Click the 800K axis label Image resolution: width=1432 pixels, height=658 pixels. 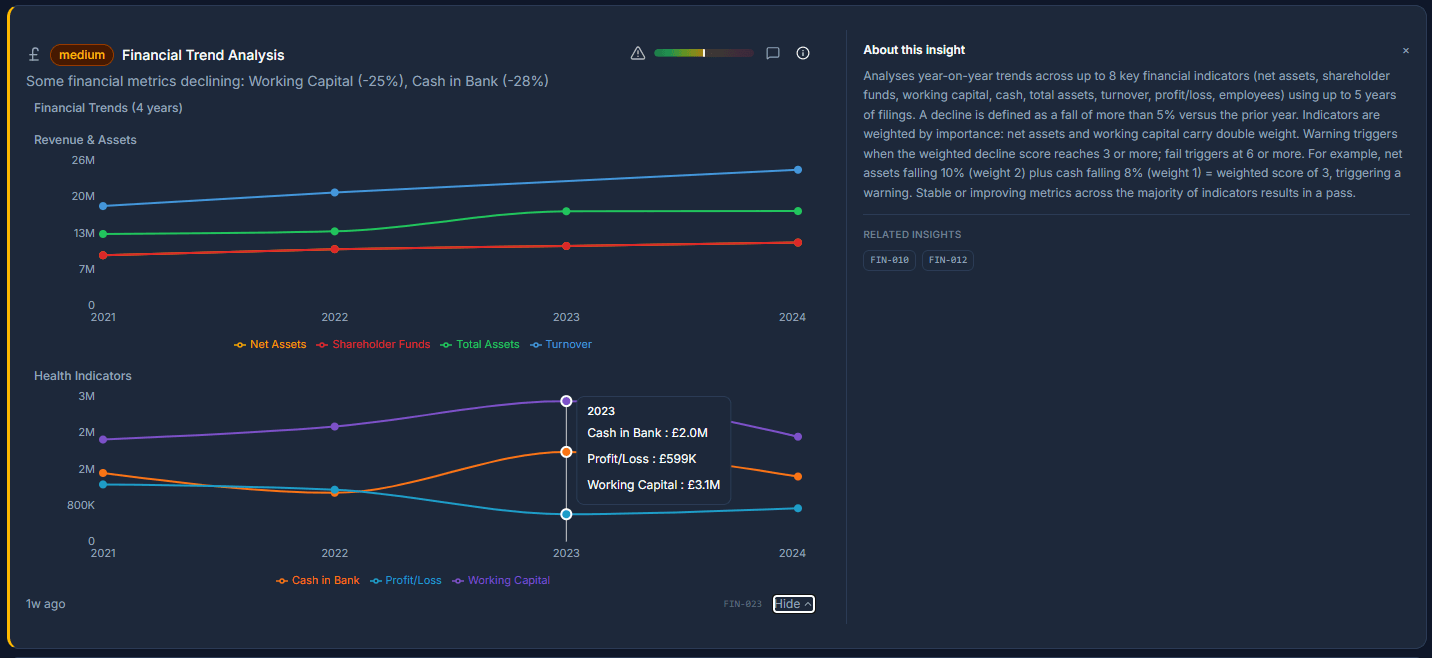pos(81,506)
